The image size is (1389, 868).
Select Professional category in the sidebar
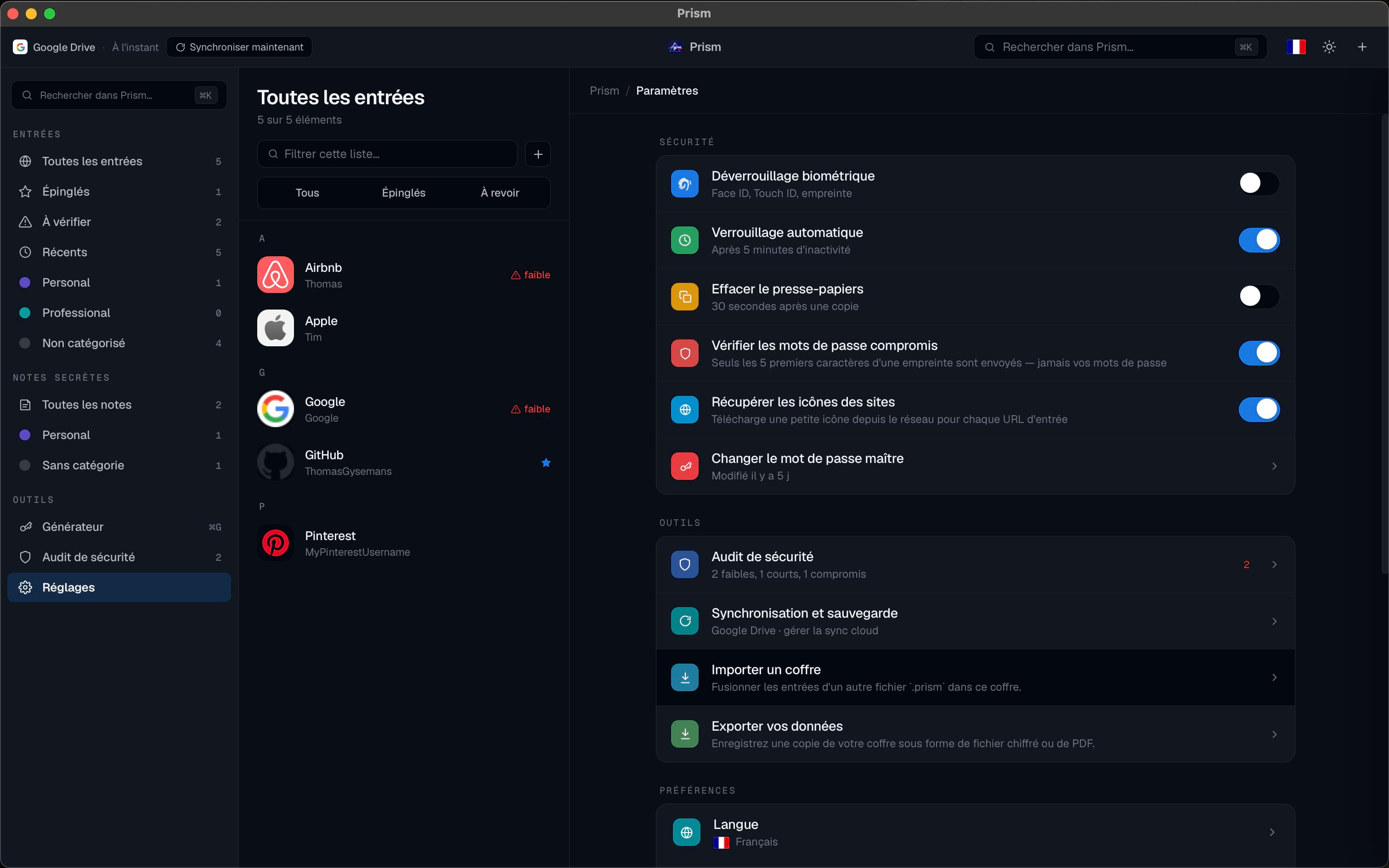(119, 313)
